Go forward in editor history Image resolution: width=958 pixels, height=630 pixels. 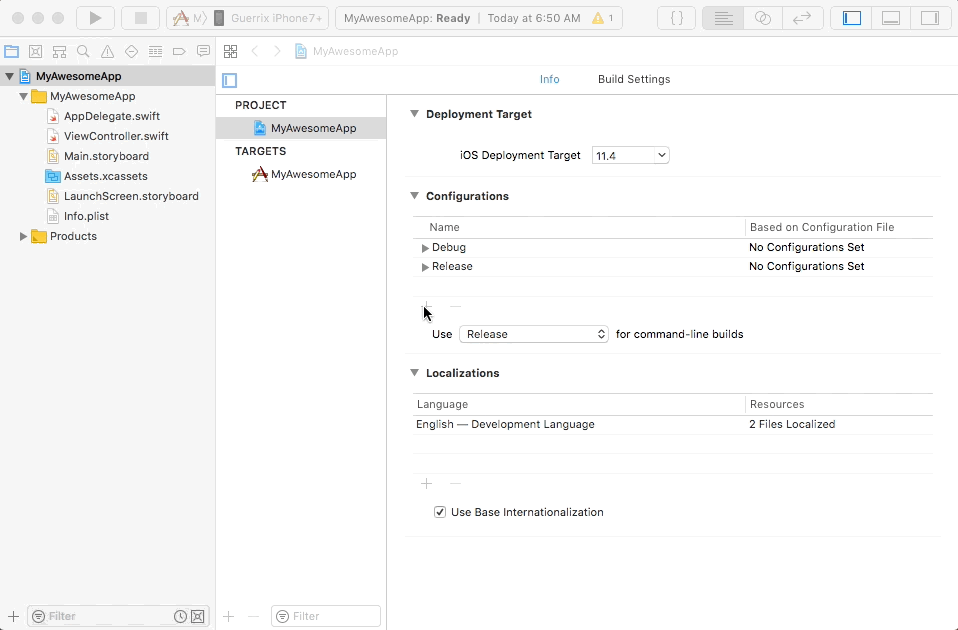(277, 51)
